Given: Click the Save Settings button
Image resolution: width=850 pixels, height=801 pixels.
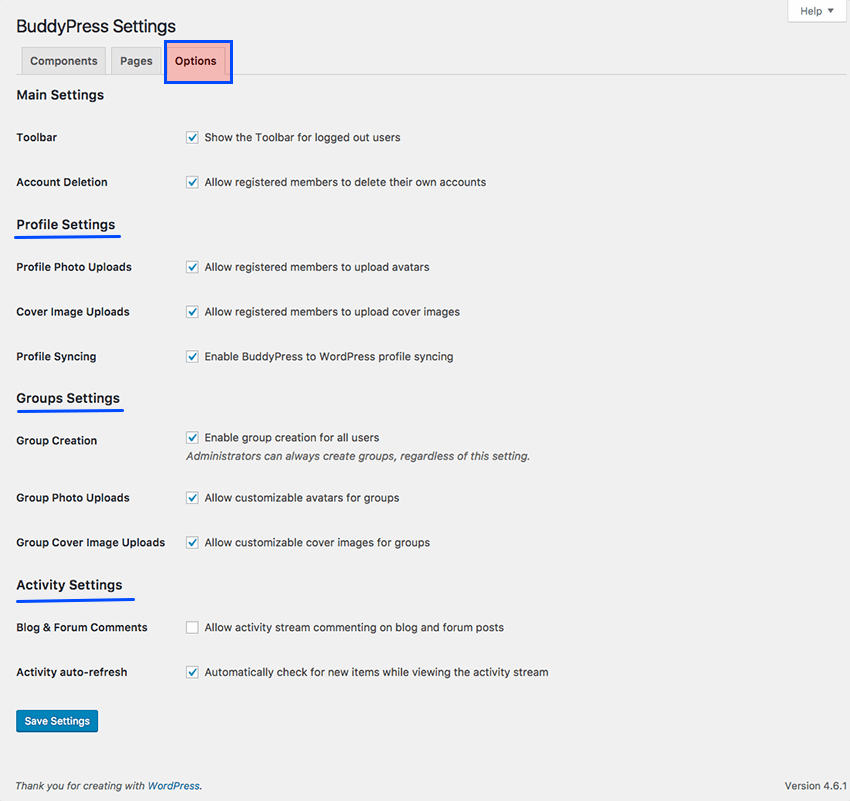Looking at the screenshot, I should (57, 721).
